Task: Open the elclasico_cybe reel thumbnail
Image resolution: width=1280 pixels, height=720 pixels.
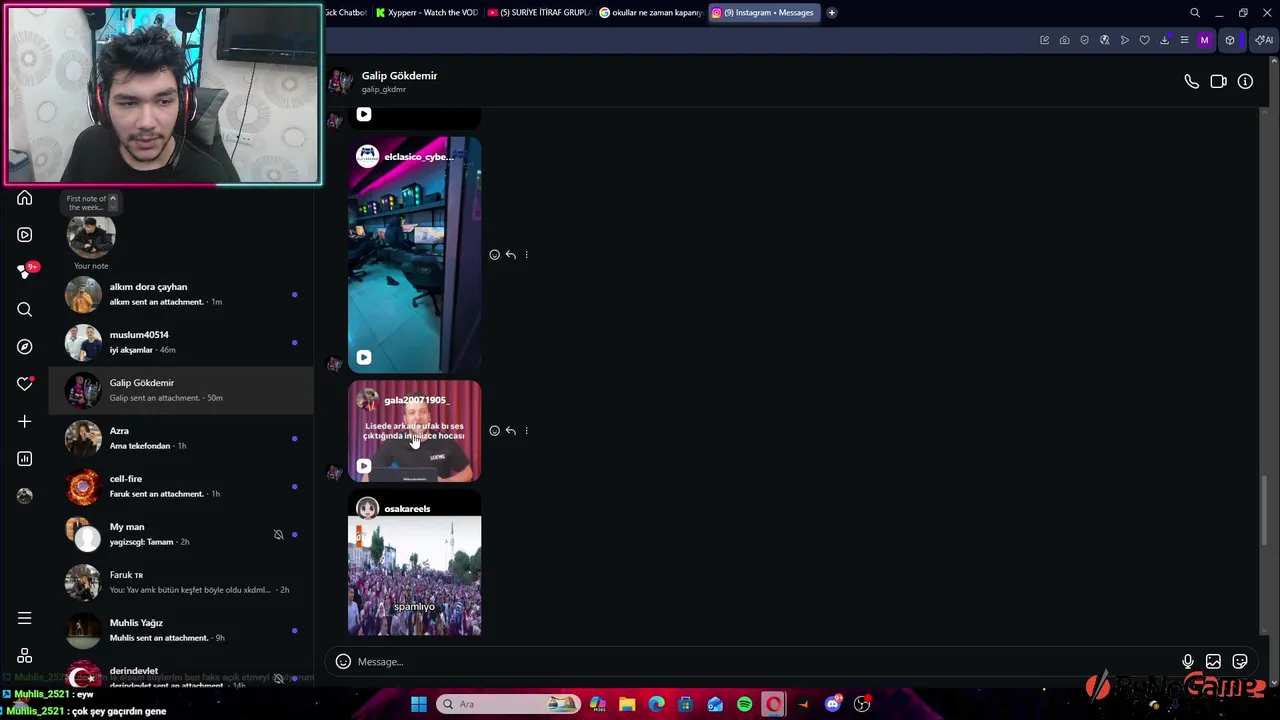Action: pos(414,255)
